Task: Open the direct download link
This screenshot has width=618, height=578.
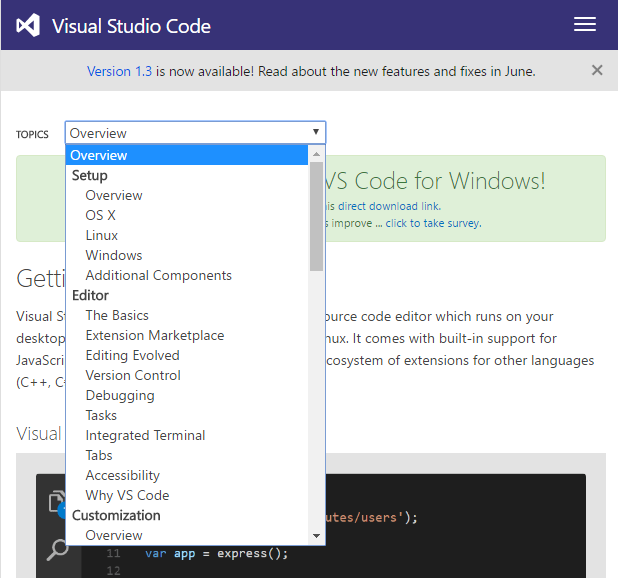Action: click(389, 206)
